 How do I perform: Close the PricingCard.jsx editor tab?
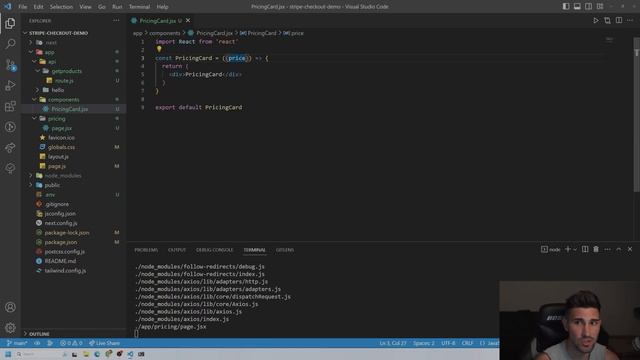pyautogui.click(x=188, y=20)
